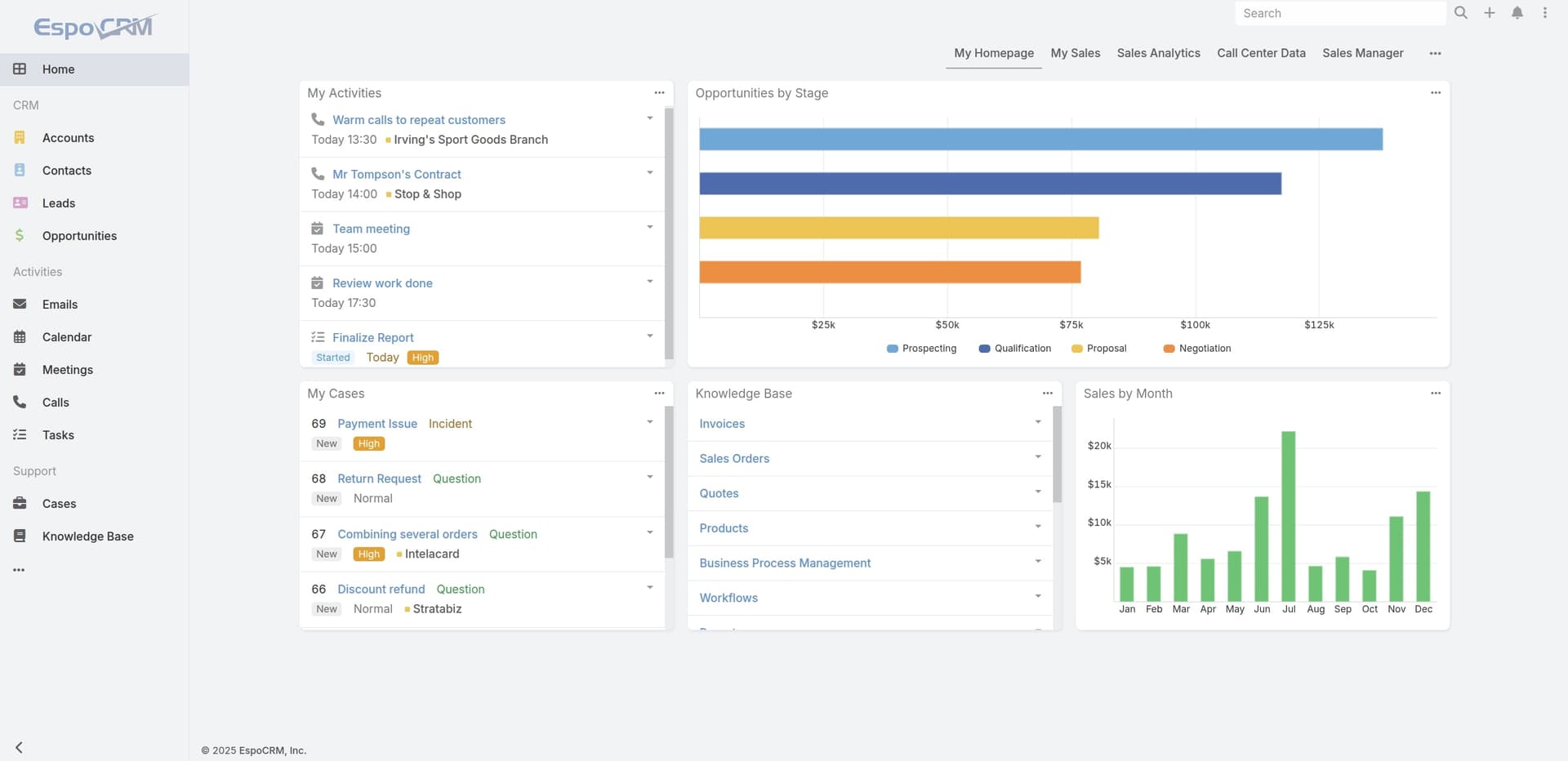Click the Leads icon in sidebar

[x=20, y=203]
